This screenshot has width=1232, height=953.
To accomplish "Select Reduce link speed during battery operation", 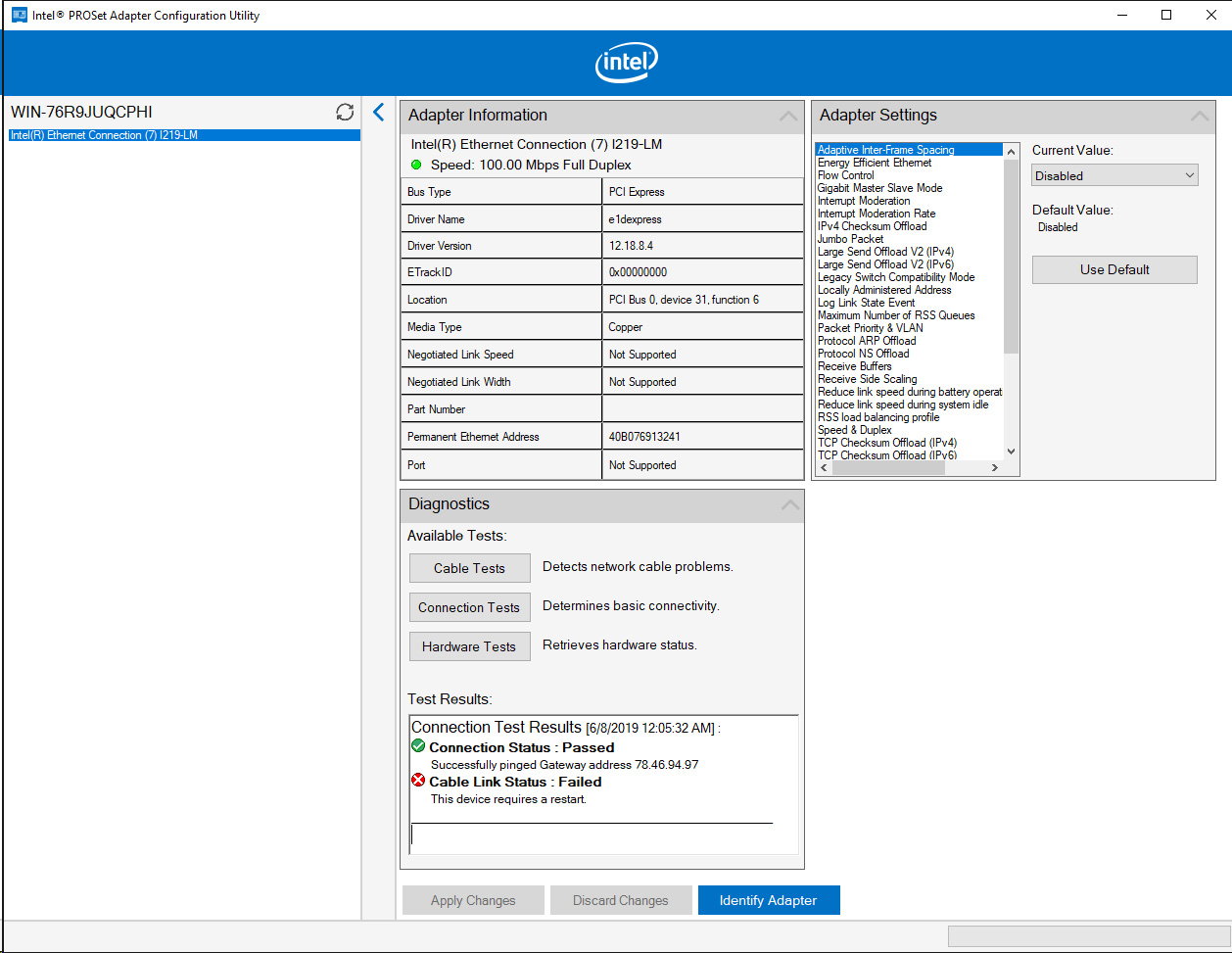I will [909, 392].
